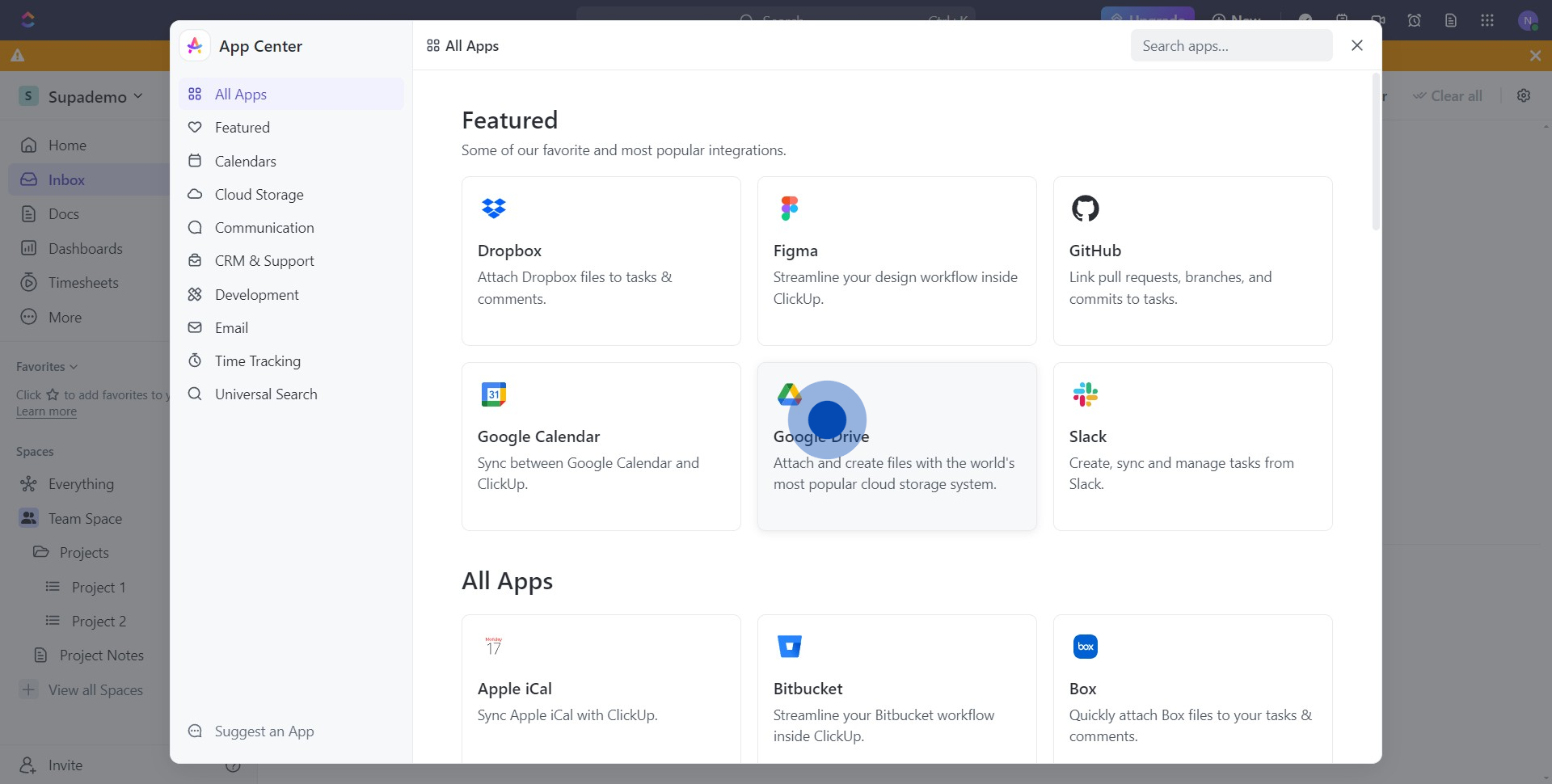Click the GitHub octocat icon
1552x784 pixels.
click(1085, 209)
